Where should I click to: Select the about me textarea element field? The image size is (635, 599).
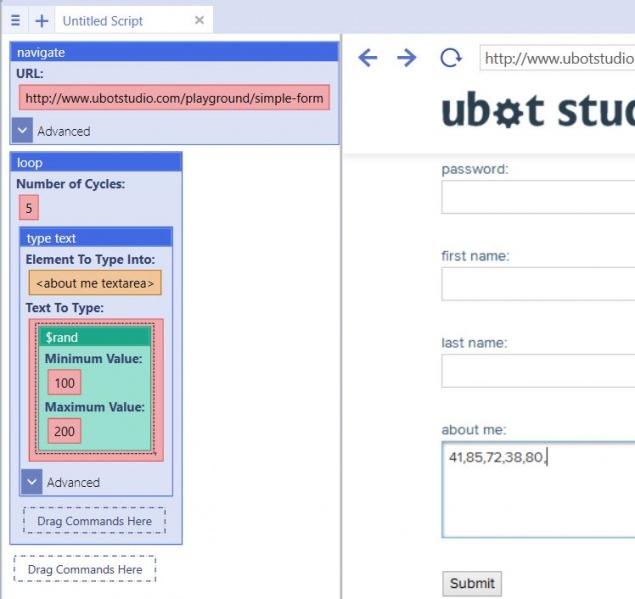coord(95,283)
